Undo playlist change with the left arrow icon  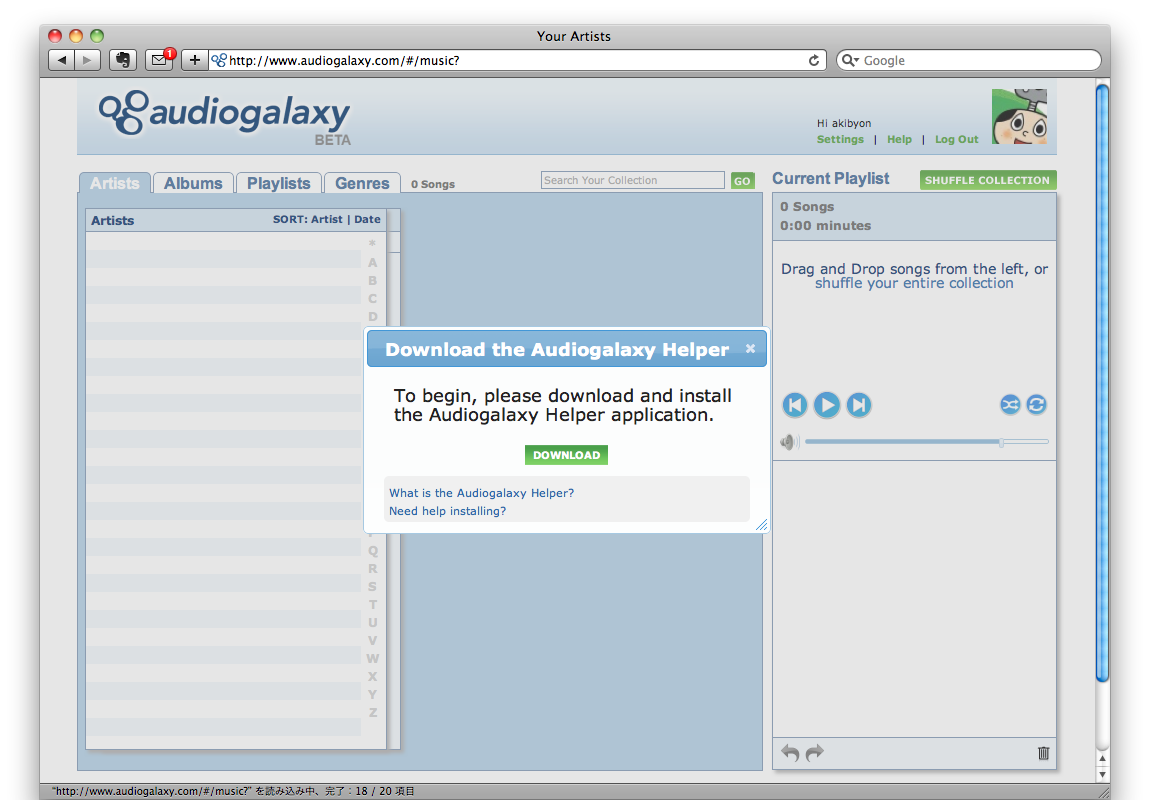coord(790,752)
